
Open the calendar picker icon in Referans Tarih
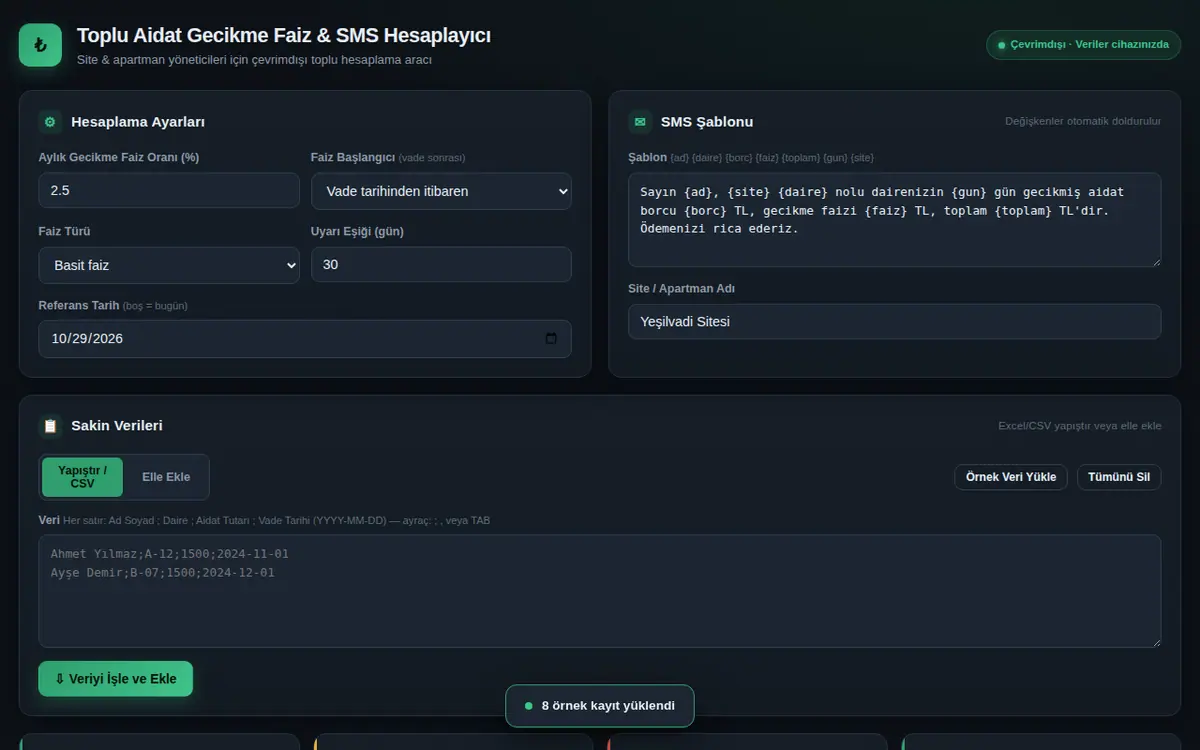pyautogui.click(x=551, y=339)
